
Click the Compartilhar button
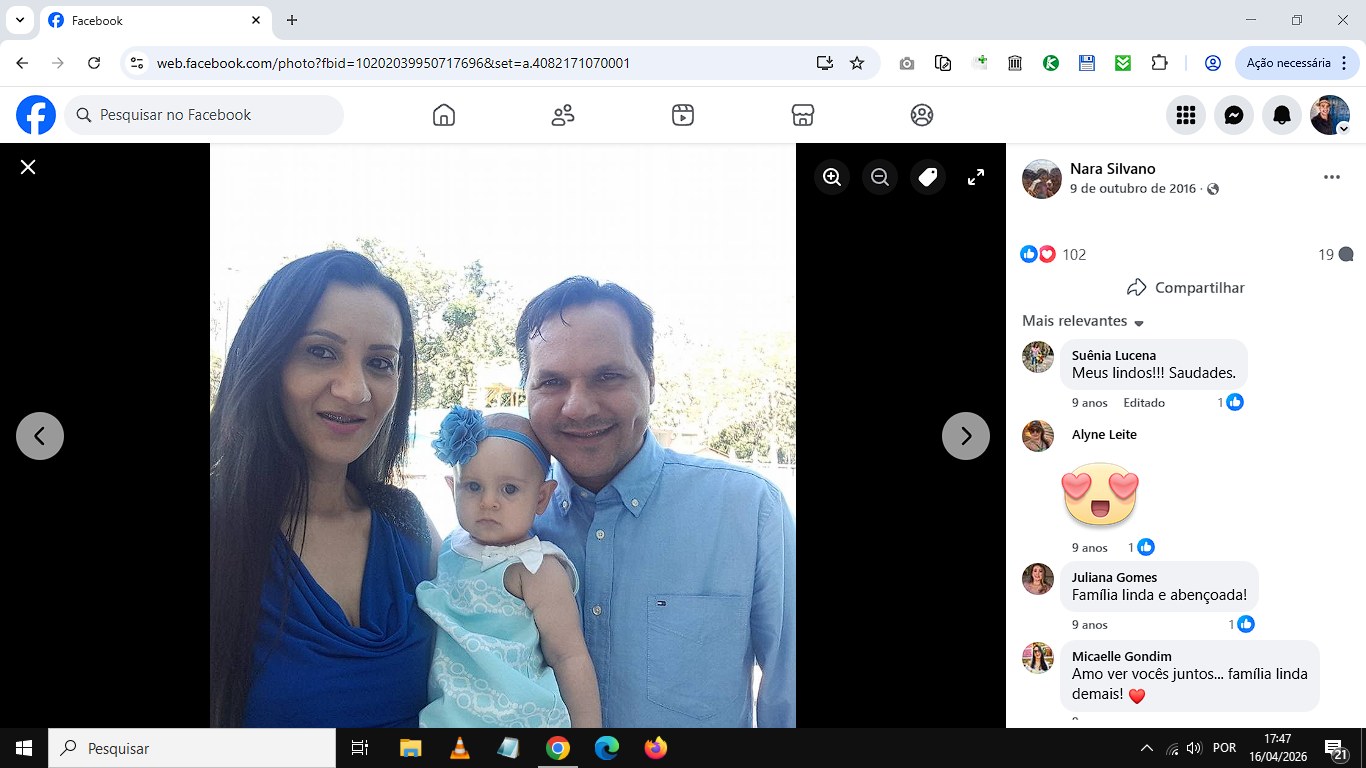point(1186,287)
